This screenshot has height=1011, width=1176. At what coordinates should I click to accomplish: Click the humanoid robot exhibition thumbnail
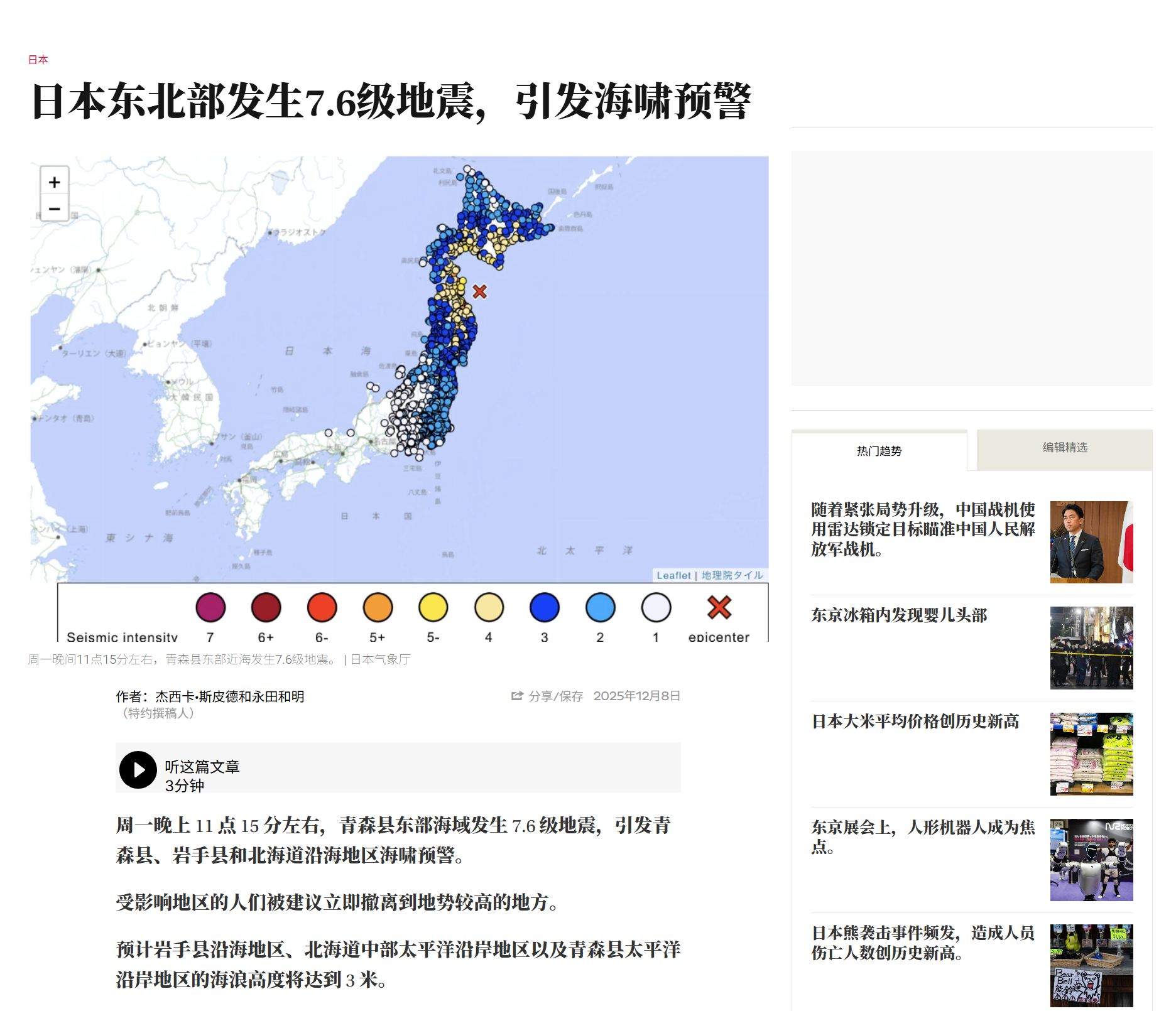(x=1091, y=860)
